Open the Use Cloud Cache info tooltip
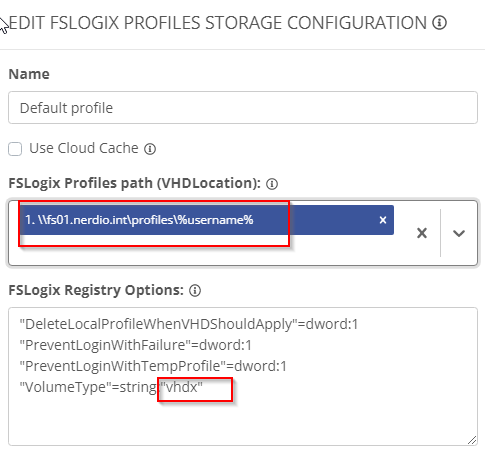The height and width of the screenshot is (450, 485). [x=150, y=149]
